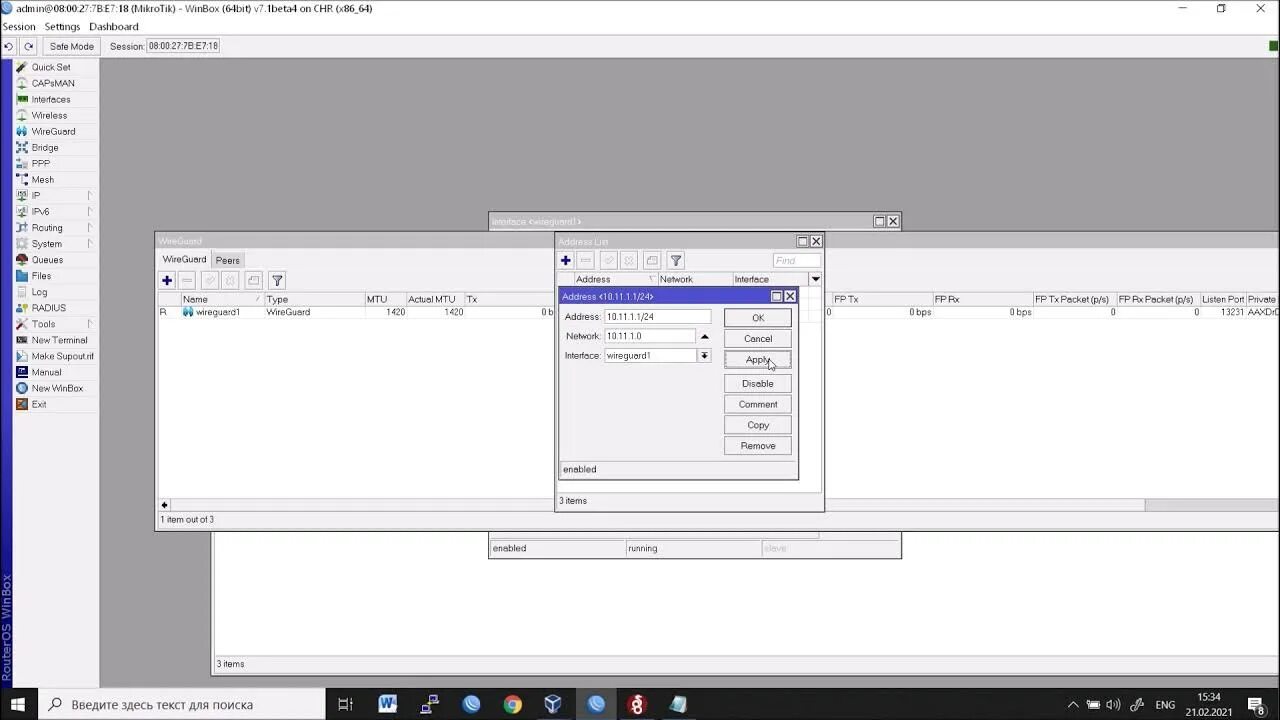Click the Copy button
The width and height of the screenshot is (1280, 720).
coord(758,425)
